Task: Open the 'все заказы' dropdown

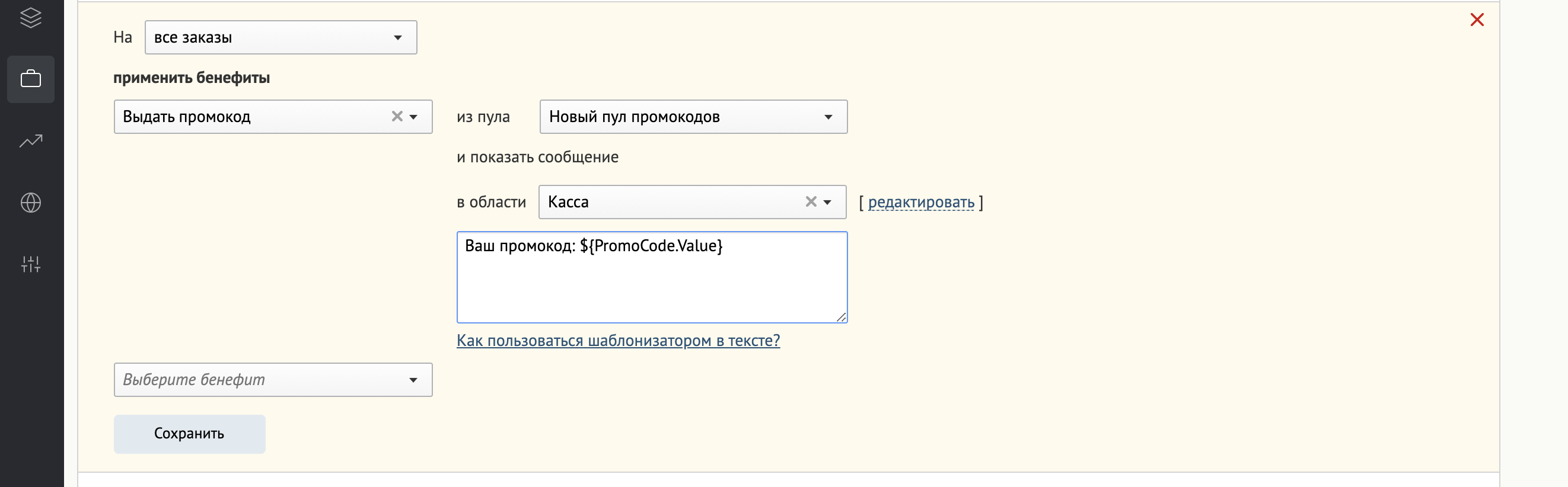Action: pos(281,37)
